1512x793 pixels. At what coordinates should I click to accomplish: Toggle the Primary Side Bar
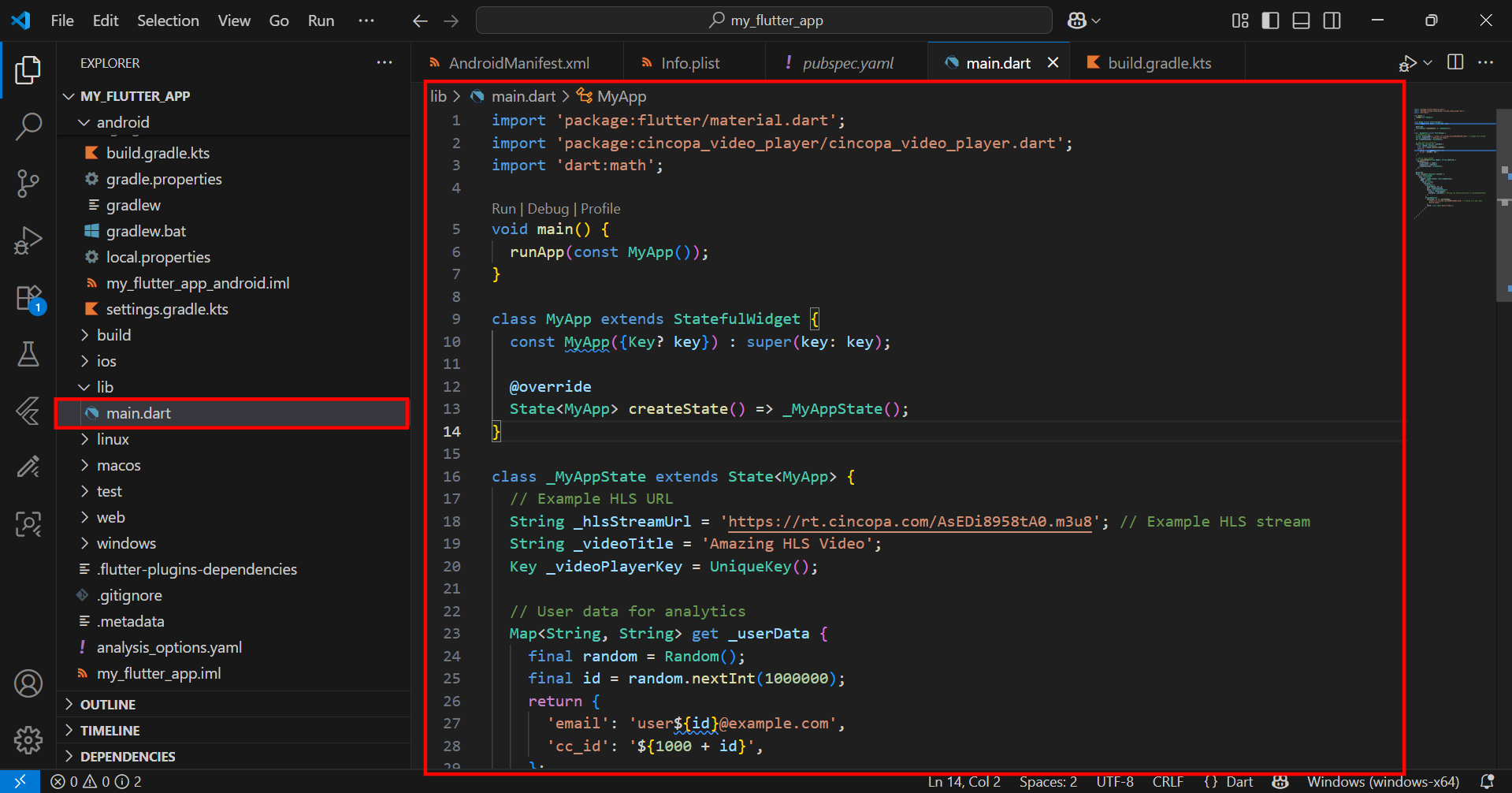tap(1270, 20)
